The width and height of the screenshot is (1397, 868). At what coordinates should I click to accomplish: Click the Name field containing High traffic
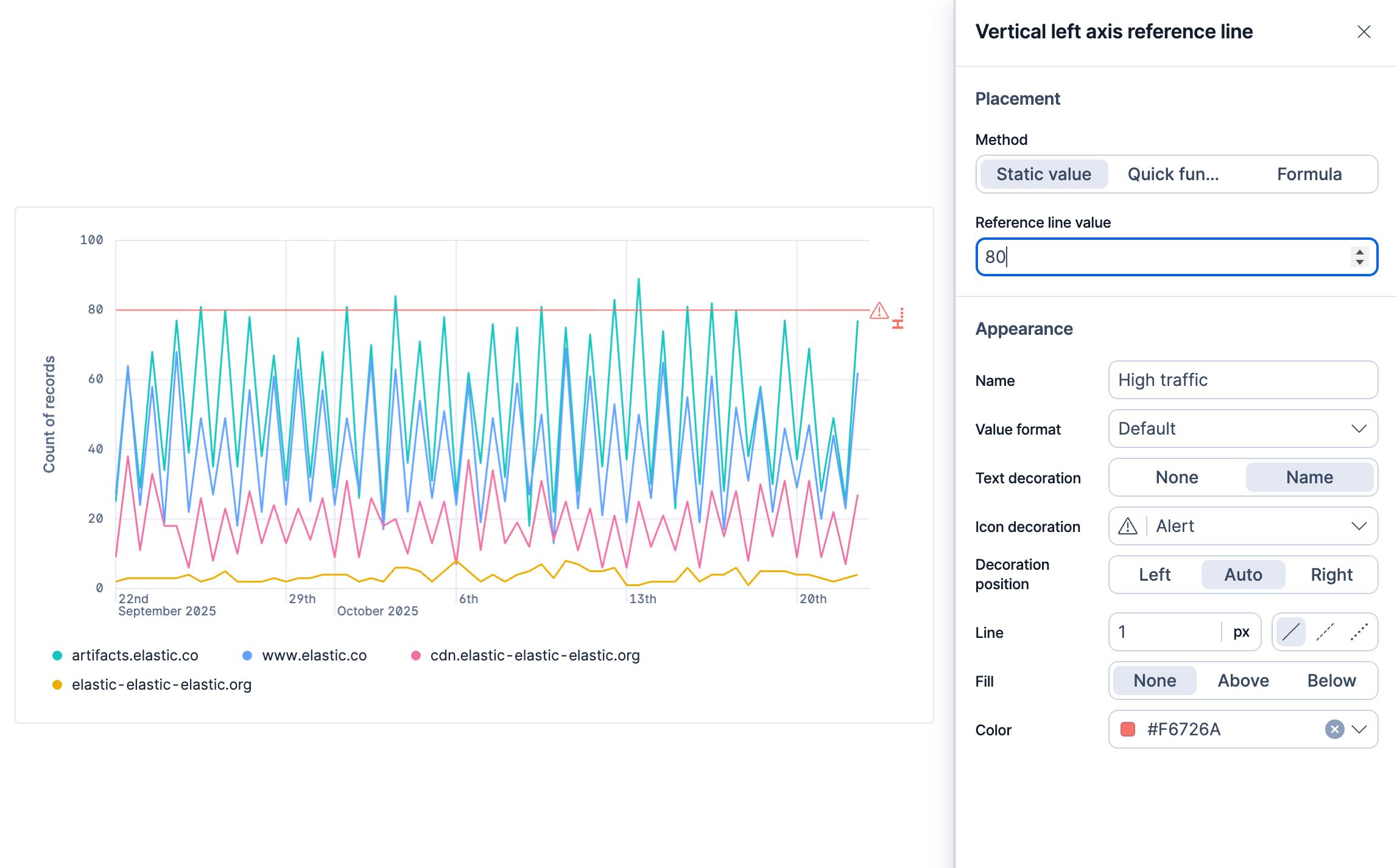point(1243,380)
